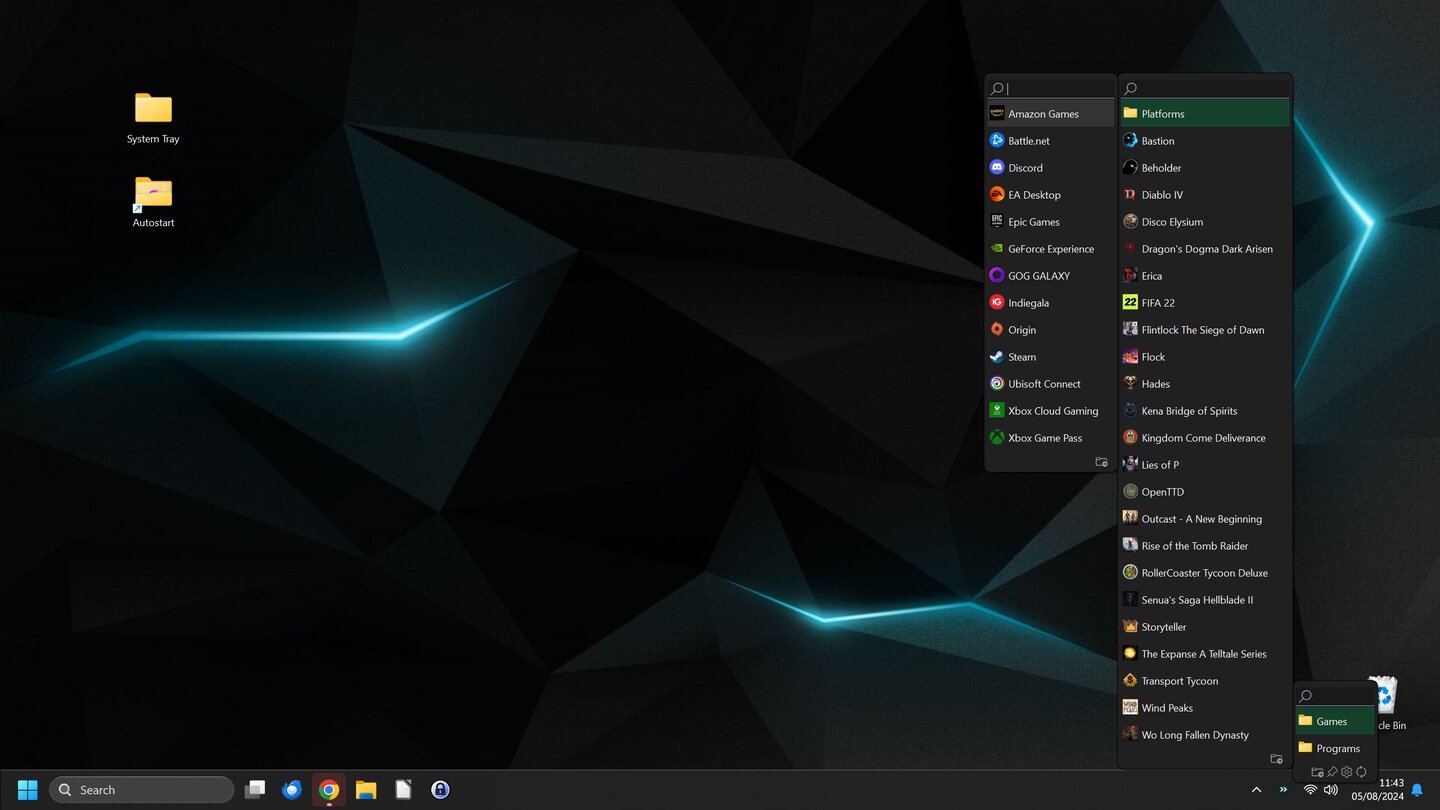Viewport: 1440px width, 810px height.
Task: Click the pin icon to keep menu open
Action: pyautogui.click(x=1332, y=772)
